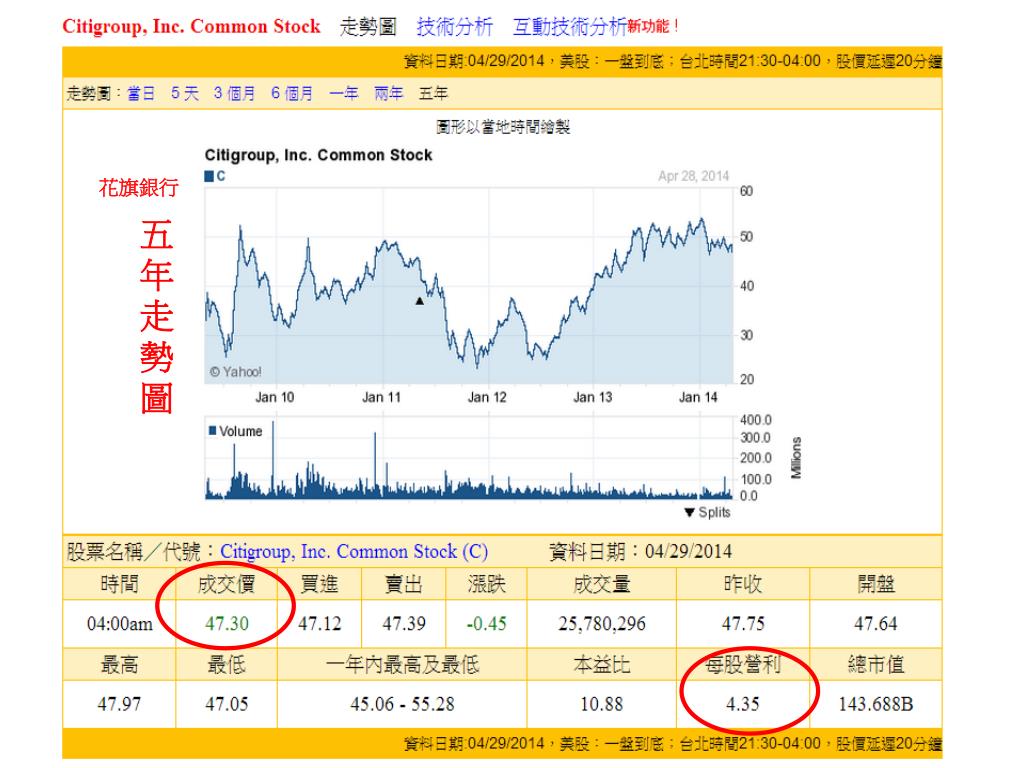Click the 47.97 最高 value
Image resolution: width=1024 pixels, height=768 pixels.
click(119, 704)
